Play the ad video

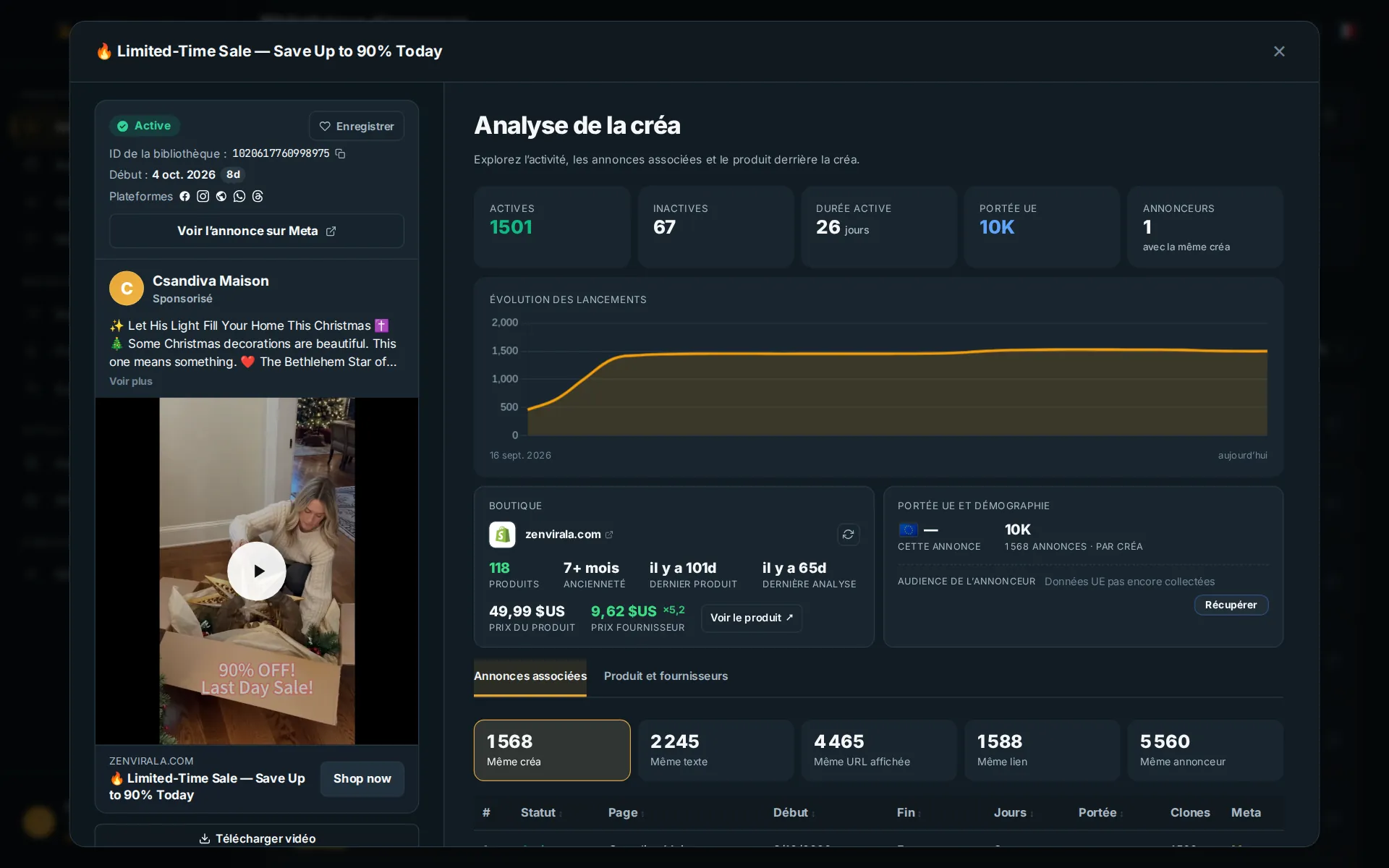pos(257,571)
